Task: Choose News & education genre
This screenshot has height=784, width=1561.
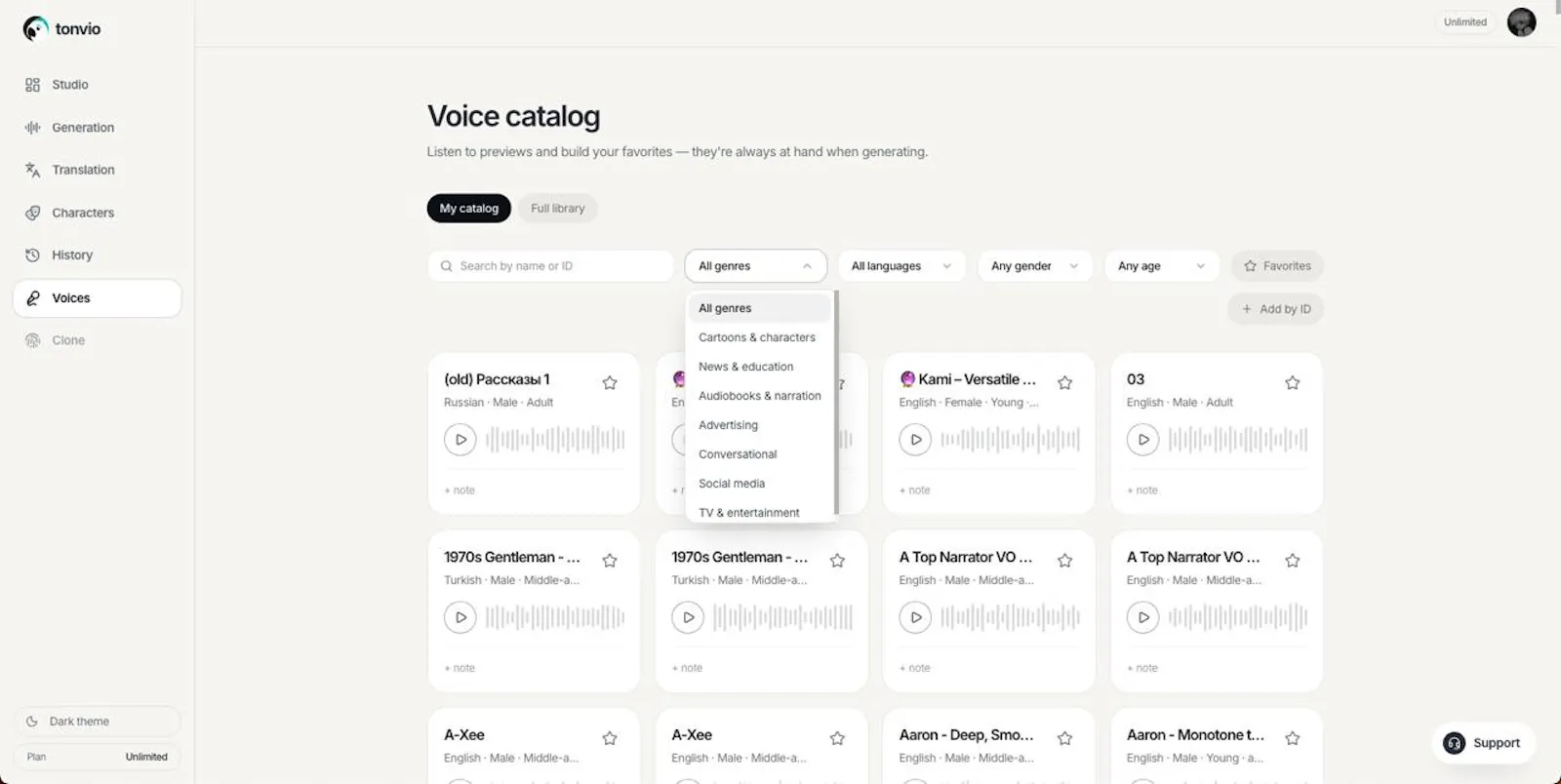Action: (759, 367)
